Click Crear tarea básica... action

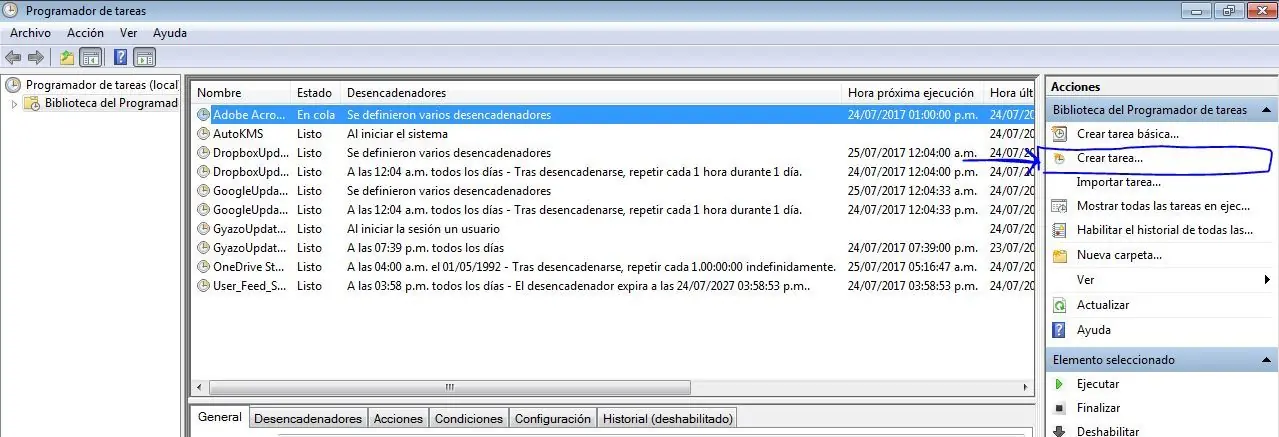(x=1127, y=133)
